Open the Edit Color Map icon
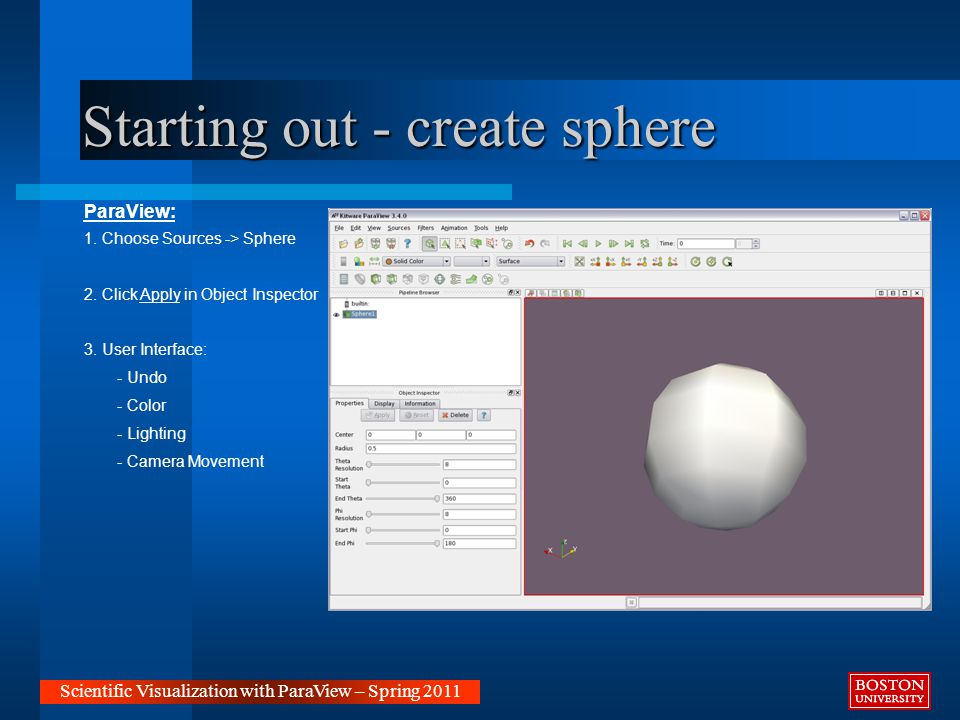 (359, 261)
